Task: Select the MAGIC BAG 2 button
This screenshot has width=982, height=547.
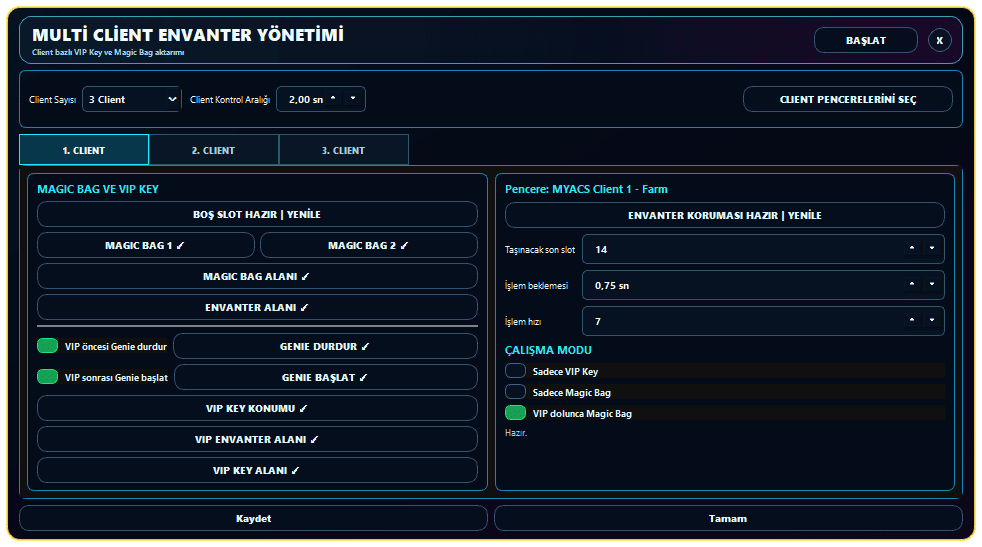Action: pos(368,245)
